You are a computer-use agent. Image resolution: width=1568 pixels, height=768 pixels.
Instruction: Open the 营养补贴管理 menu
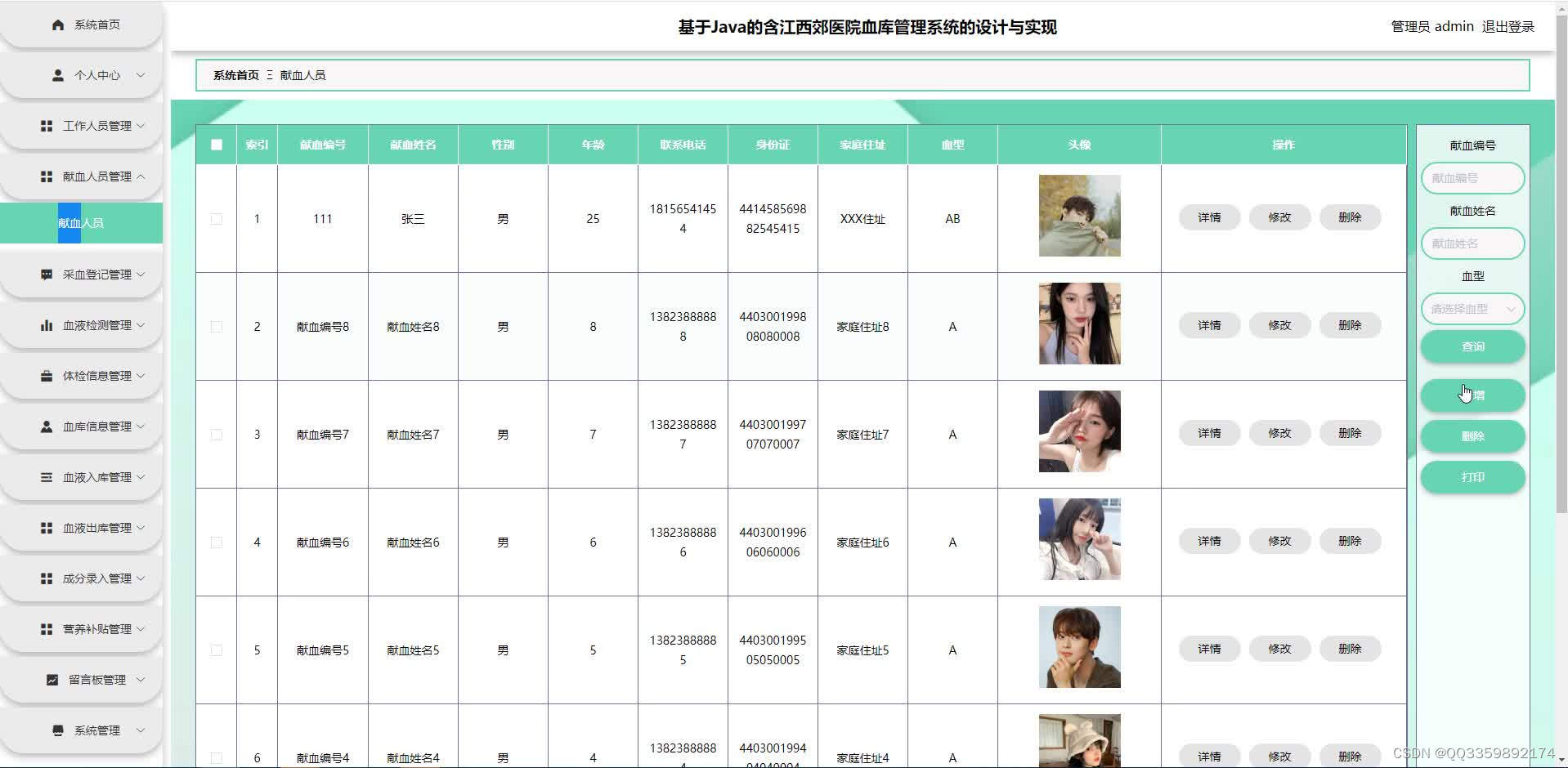(81, 629)
